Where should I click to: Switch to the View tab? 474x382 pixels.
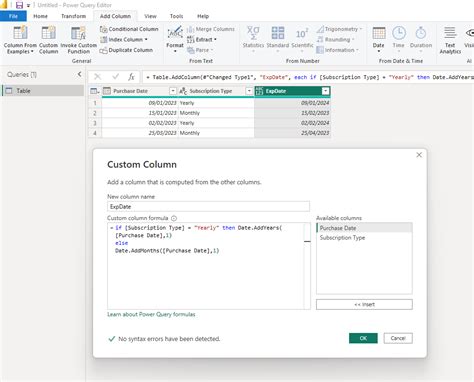tap(150, 16)
